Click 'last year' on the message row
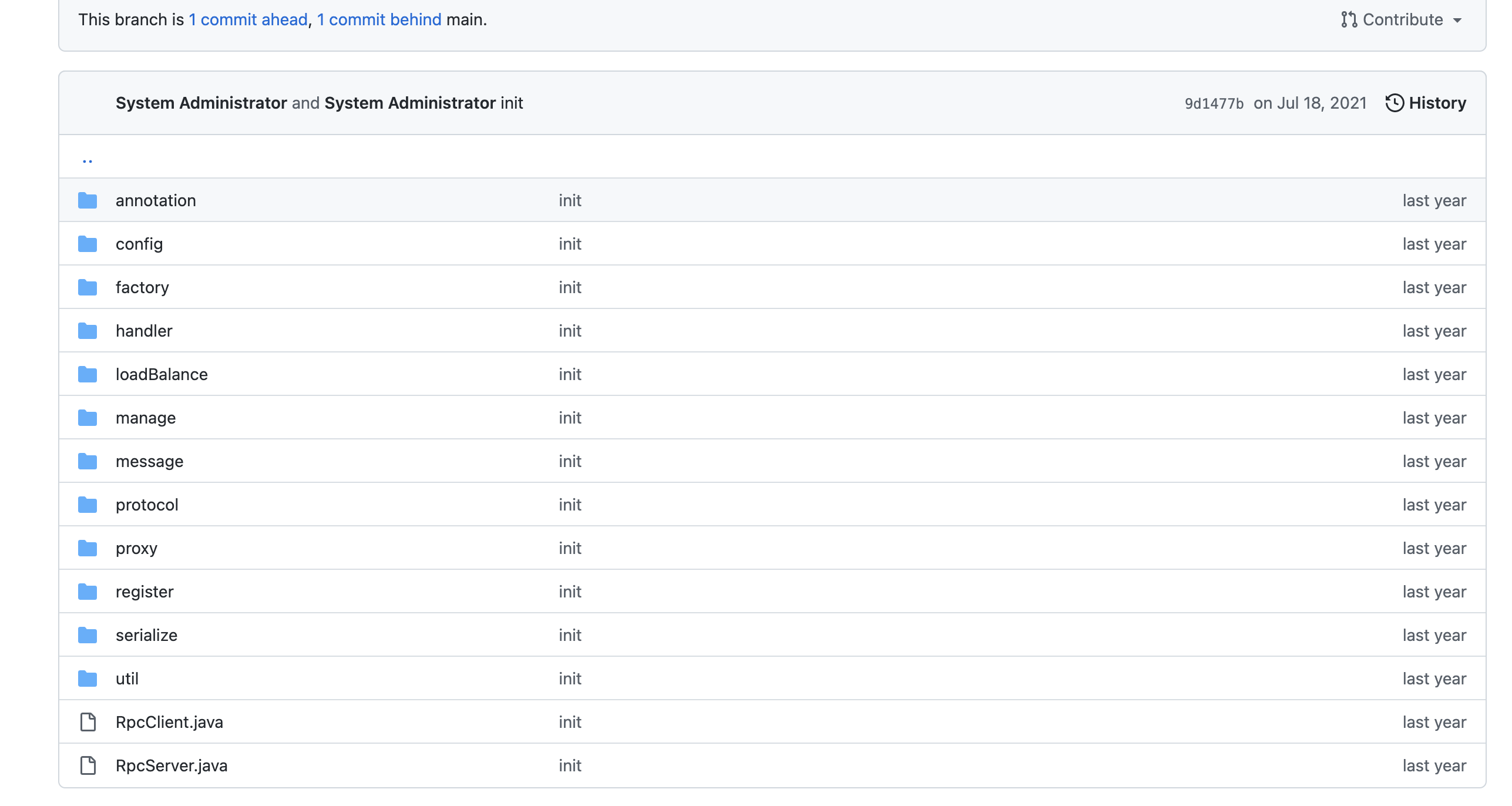Image resolution: width=1512 pixels, height=806 pixels. [1434, 461]
